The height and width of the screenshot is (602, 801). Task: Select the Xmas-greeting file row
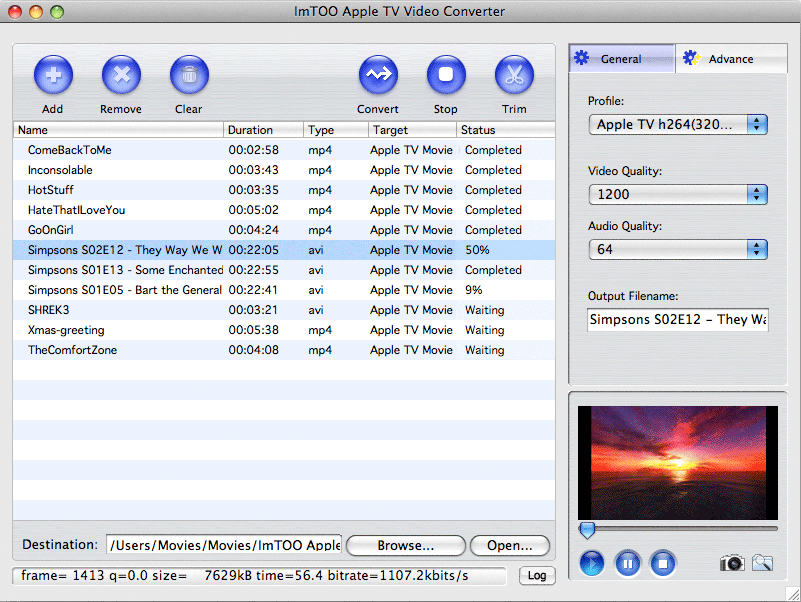click(284, 330)
